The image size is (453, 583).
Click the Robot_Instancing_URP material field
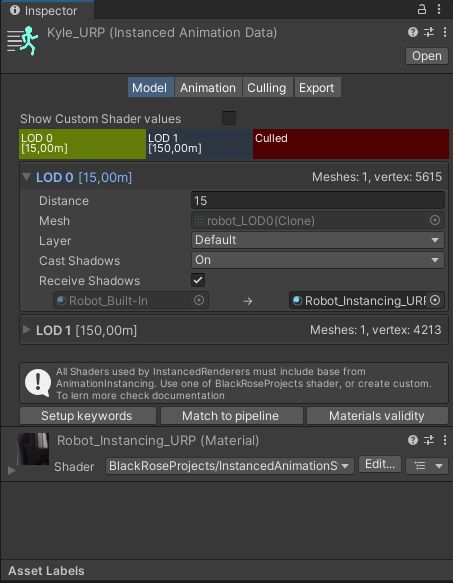(x=366, y=300)
